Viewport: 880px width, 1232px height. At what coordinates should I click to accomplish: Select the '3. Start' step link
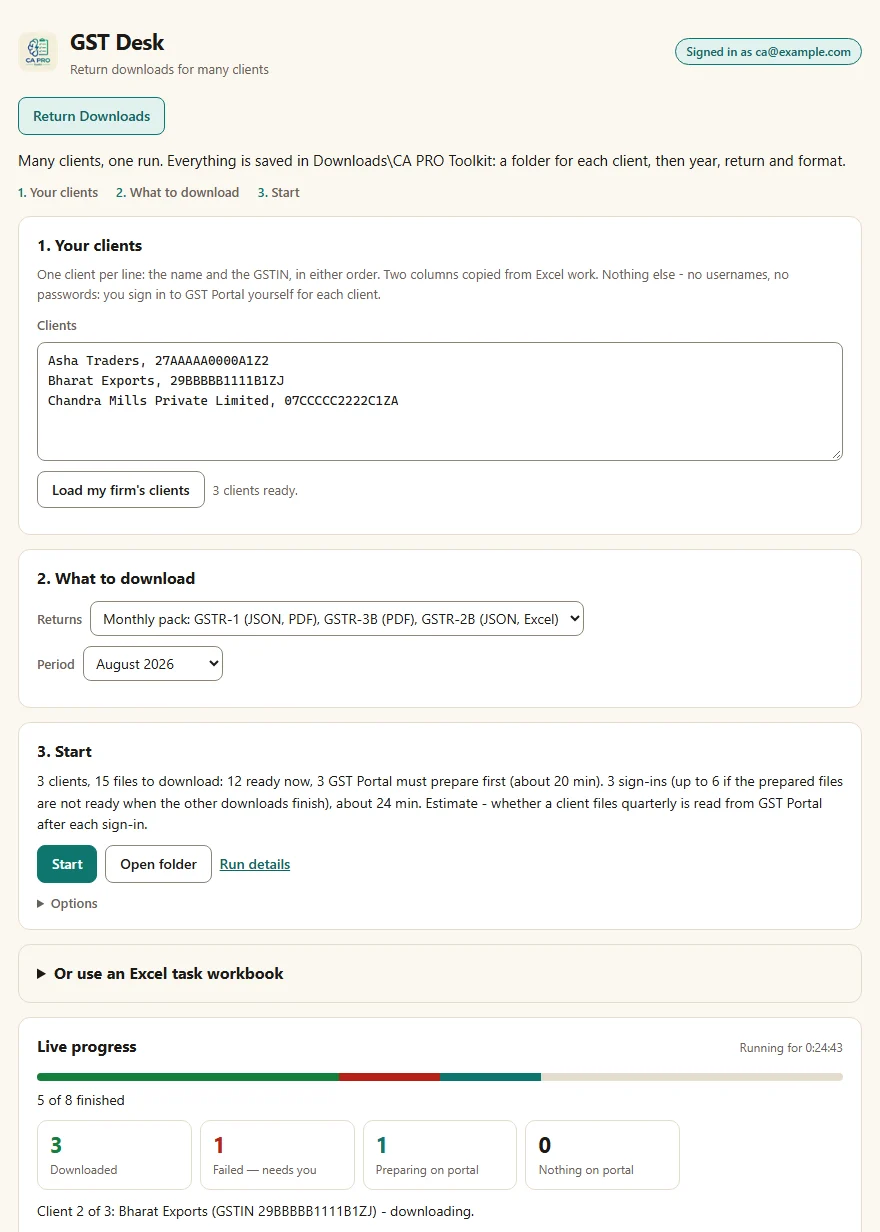[x=278, y=192]
